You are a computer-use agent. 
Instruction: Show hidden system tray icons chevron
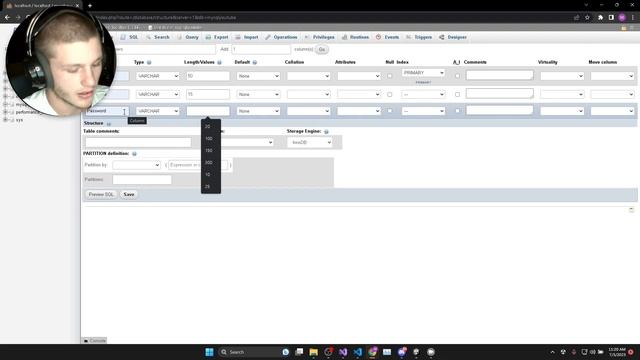click(x=553, y=352)
